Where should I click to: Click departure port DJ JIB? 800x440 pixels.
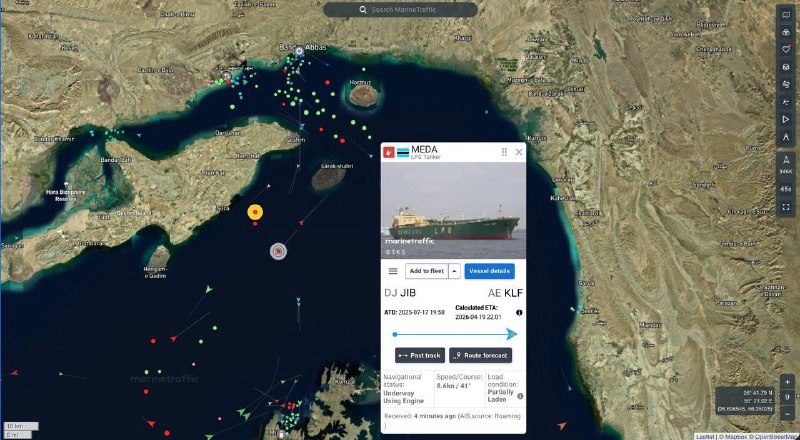pyautogui.click(x=400, y=293)
